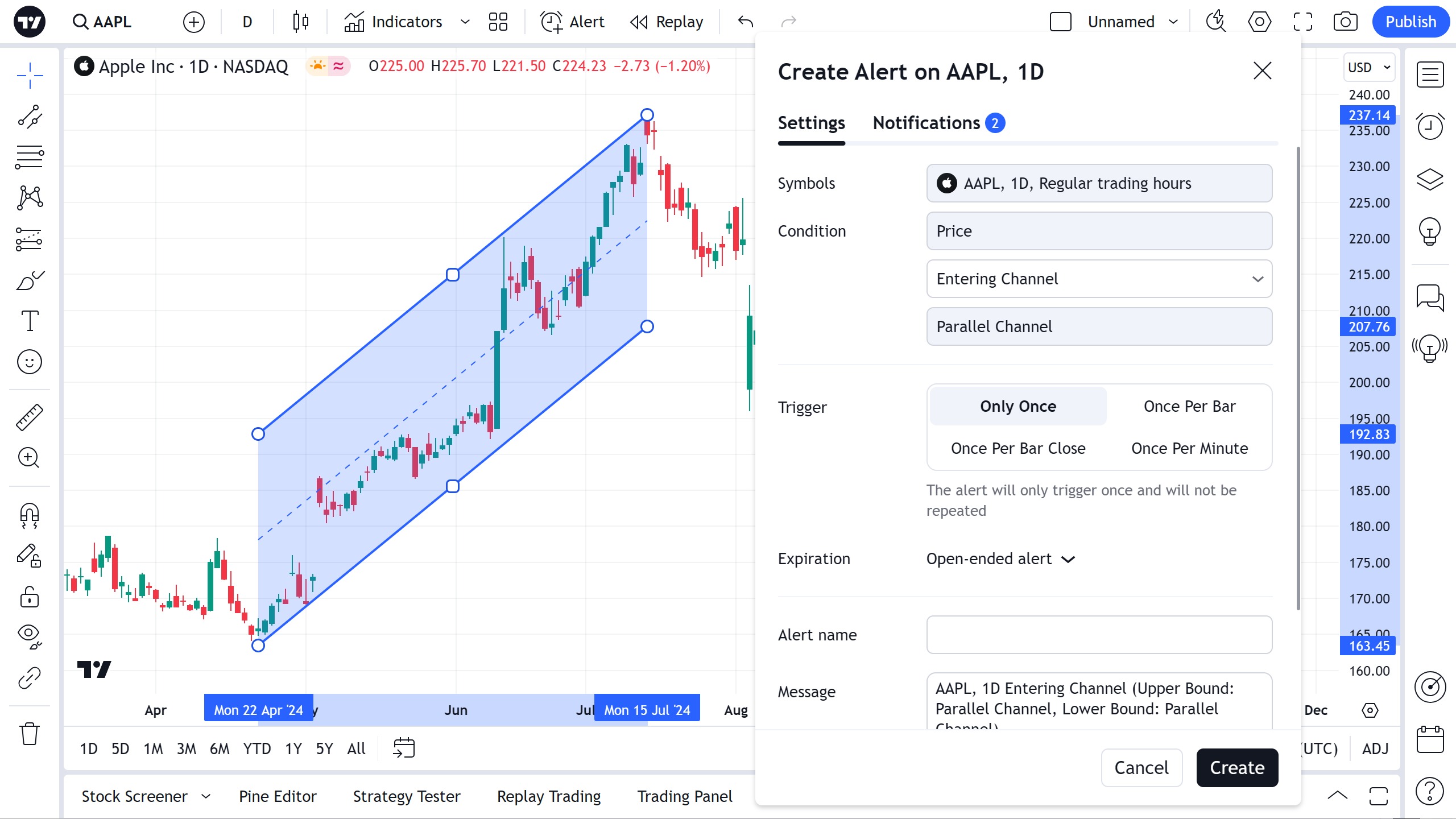Image resolution: width=1456 pixels, height=819 pixels.
Task: Select the Fibonacci retracement tool
Action: pyautogui.click(x=29, y=157)
